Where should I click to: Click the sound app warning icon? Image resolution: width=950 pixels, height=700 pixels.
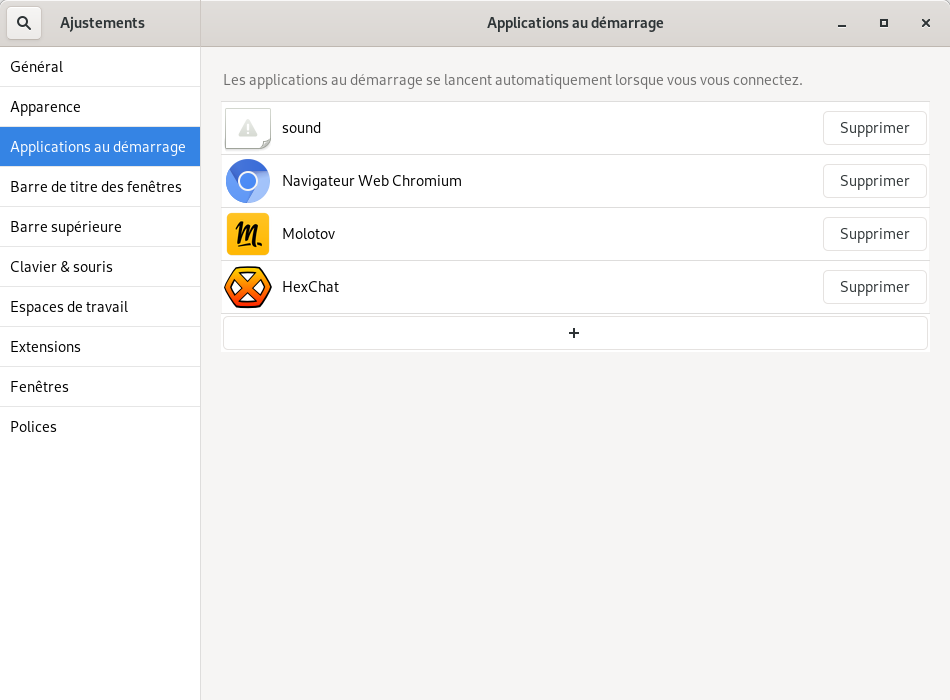248,128
